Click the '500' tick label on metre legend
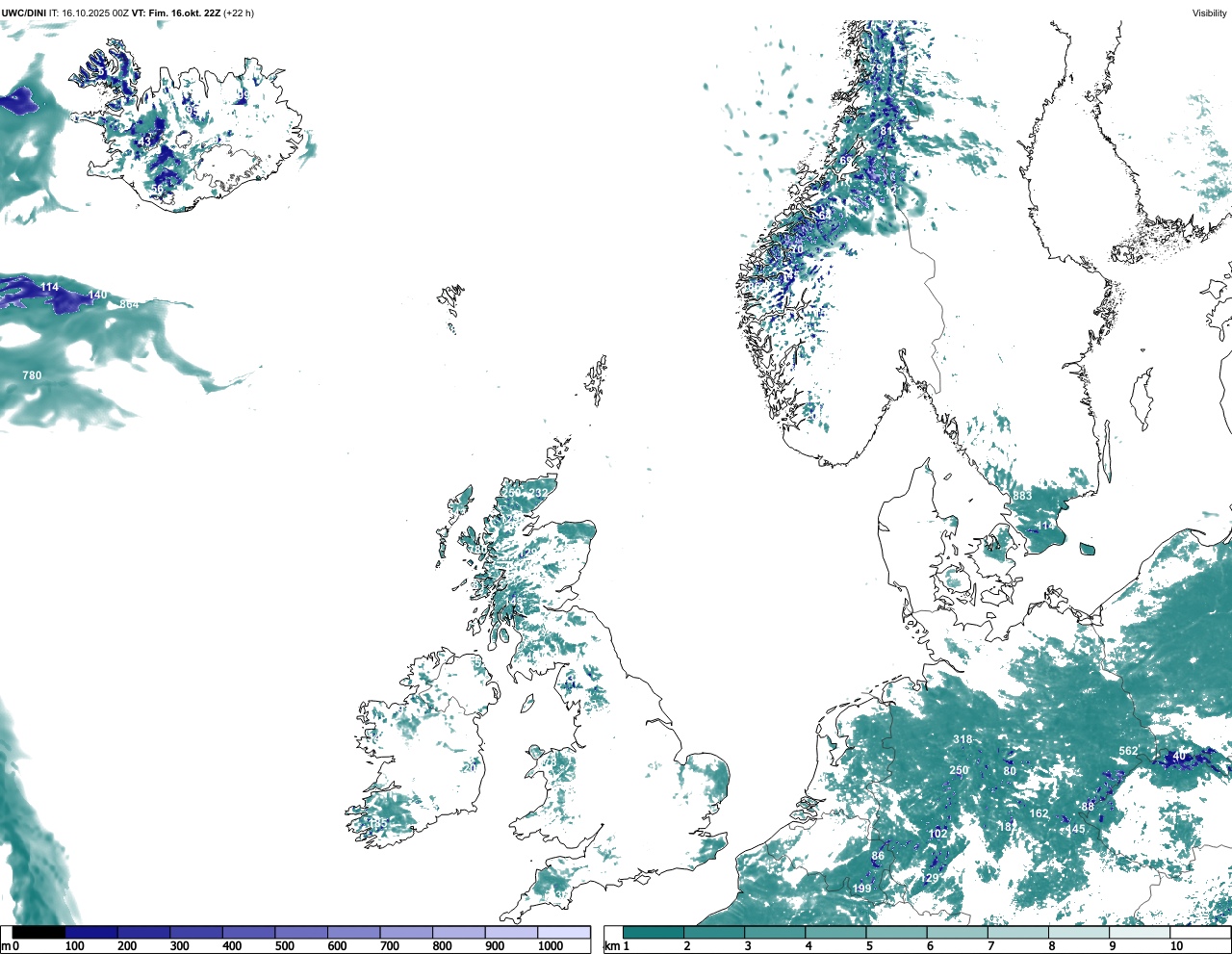 (284, 946)
